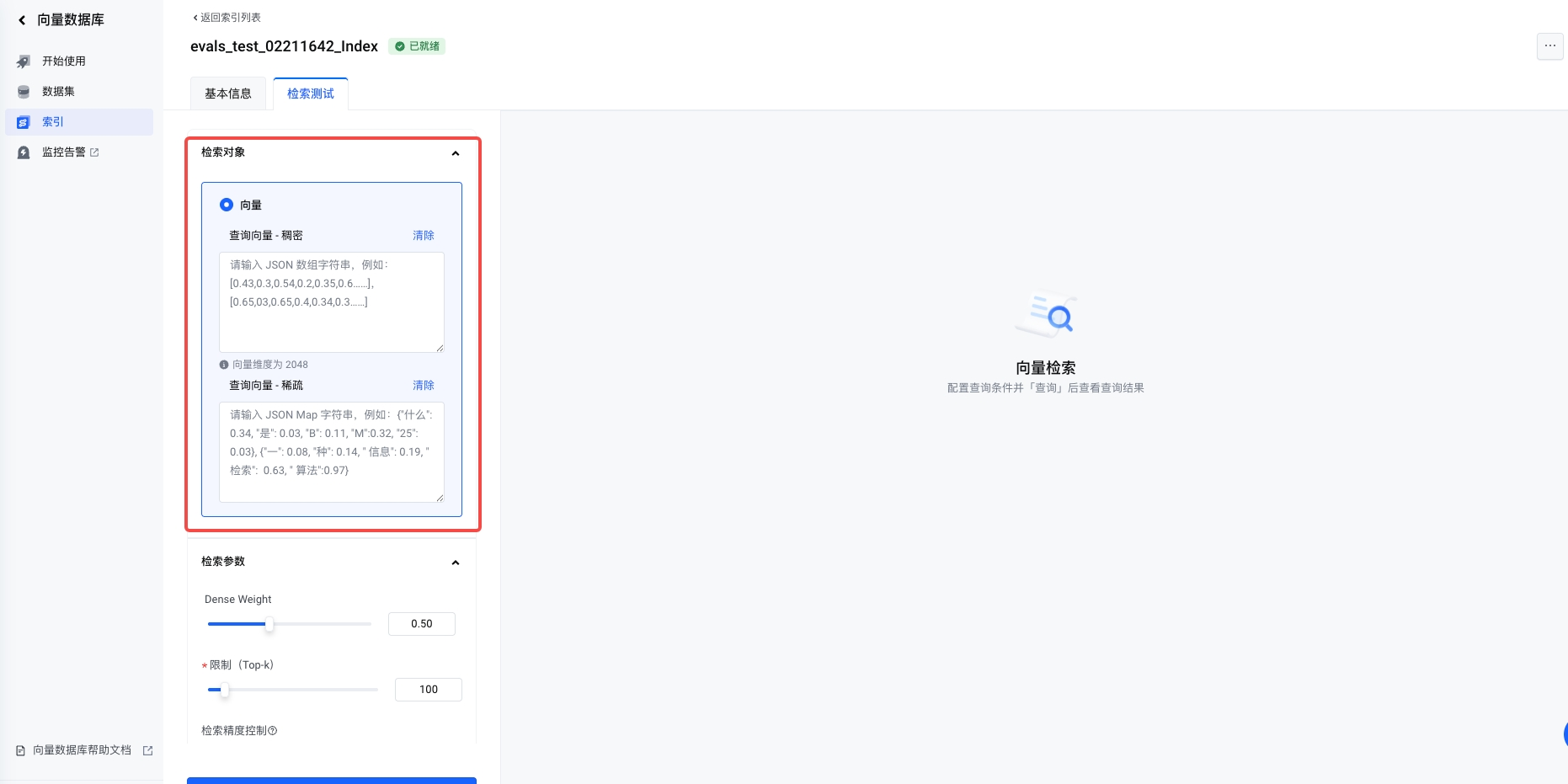Click the 返回索引列表 link

coord(227,18)
